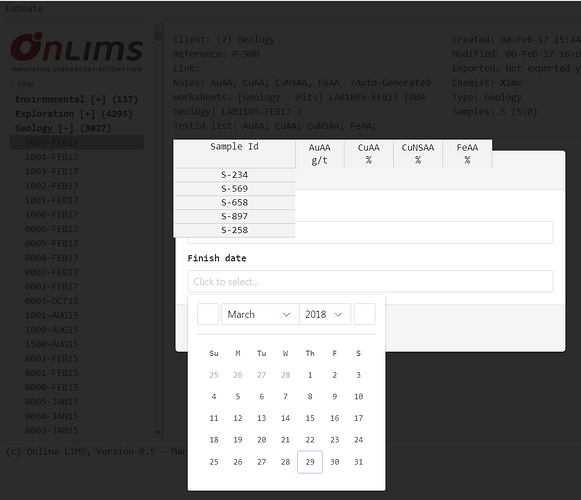
Task: Open worksheet 0003-OCT15
Action: pyautogui.click(x=52, y=301)
